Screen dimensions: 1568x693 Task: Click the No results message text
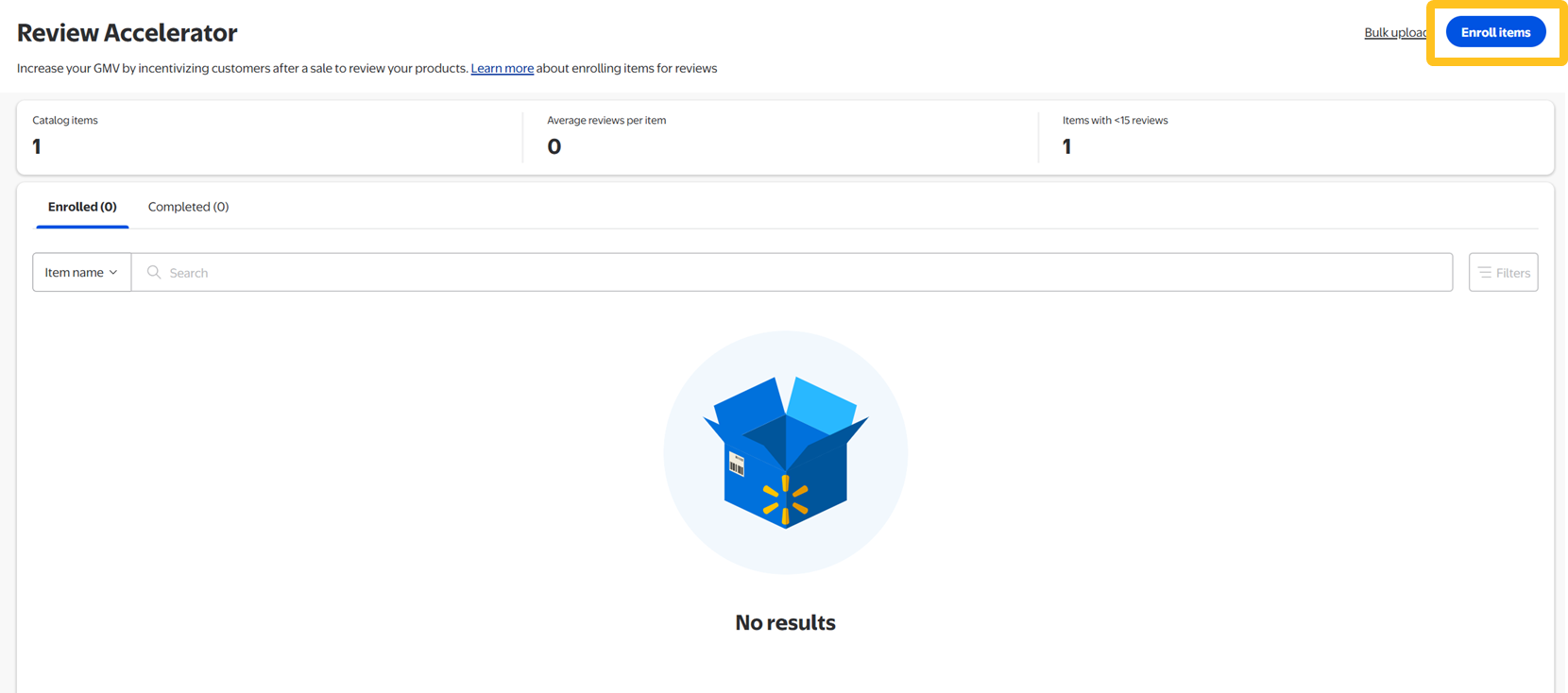[x=785, y=623]
